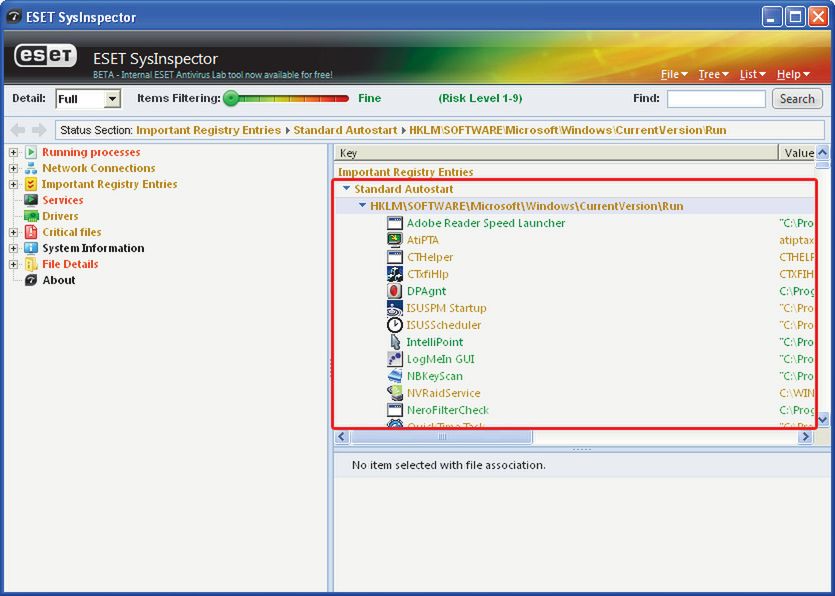Click the Items Filtering slider handle
The height and width of the screenshot is (596, 835).
tap(231, 99)
